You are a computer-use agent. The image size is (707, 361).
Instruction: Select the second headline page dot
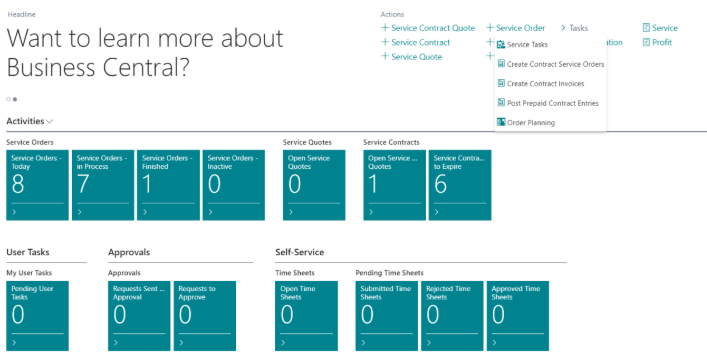[x=15, y=99]
